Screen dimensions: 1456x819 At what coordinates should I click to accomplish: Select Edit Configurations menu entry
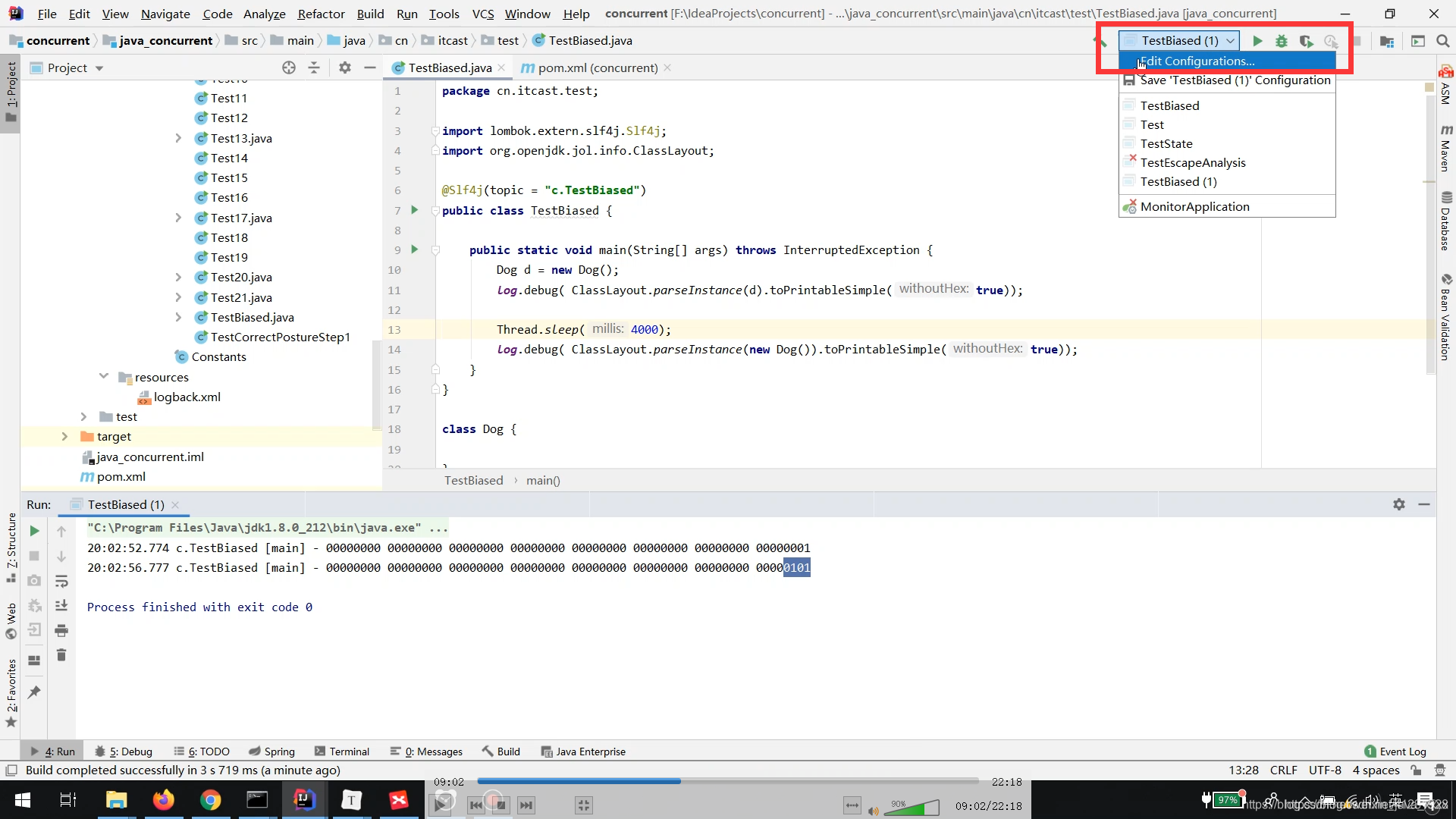point(1197,61)
